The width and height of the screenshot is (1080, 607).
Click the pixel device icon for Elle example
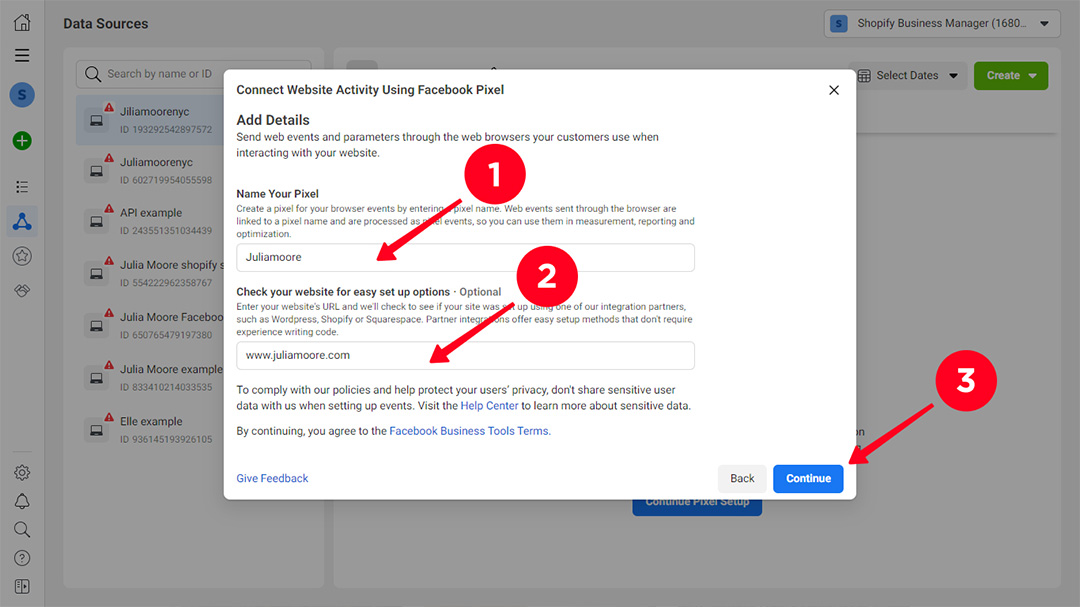click(96, 431)
